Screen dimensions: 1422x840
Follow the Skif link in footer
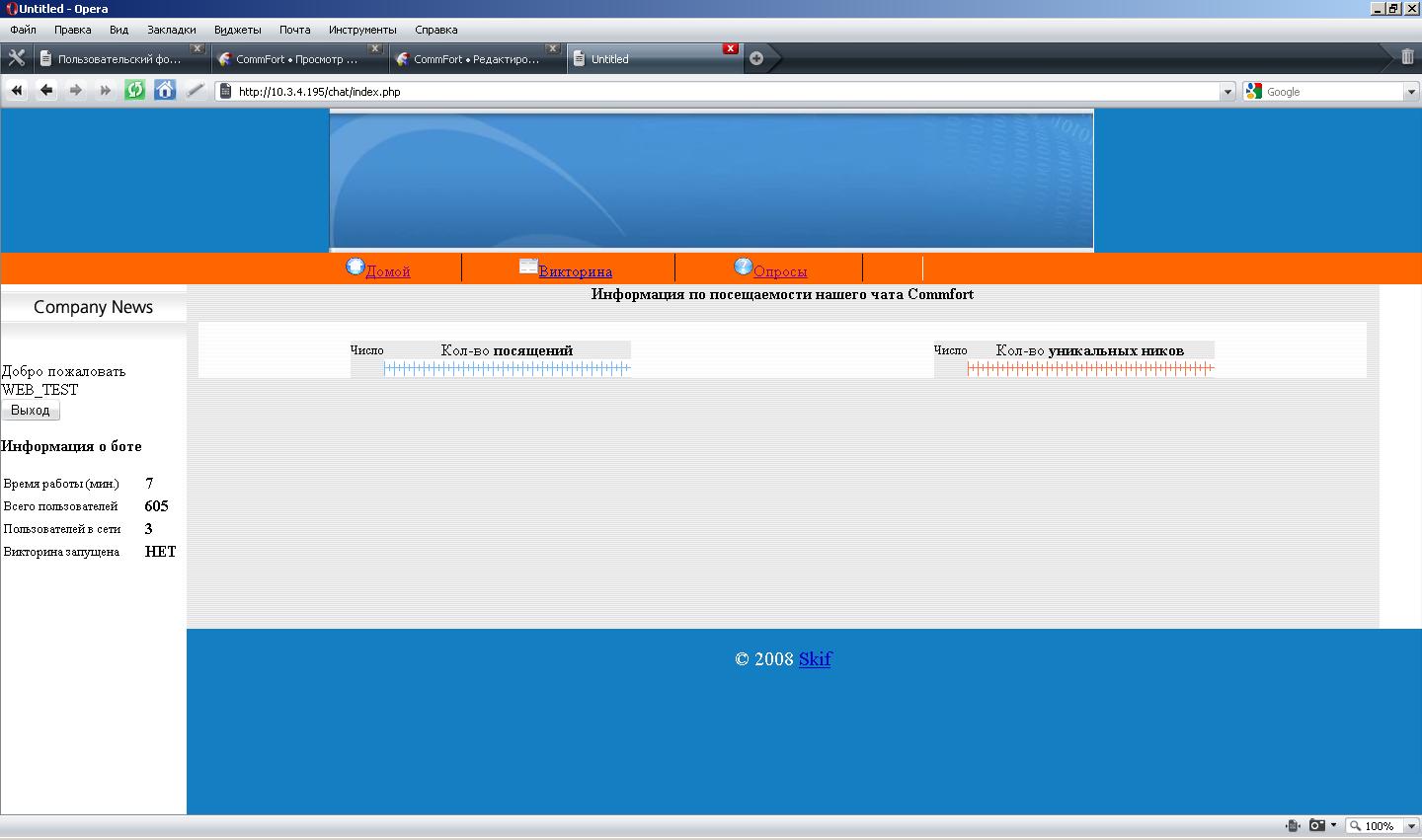(815, 658)
